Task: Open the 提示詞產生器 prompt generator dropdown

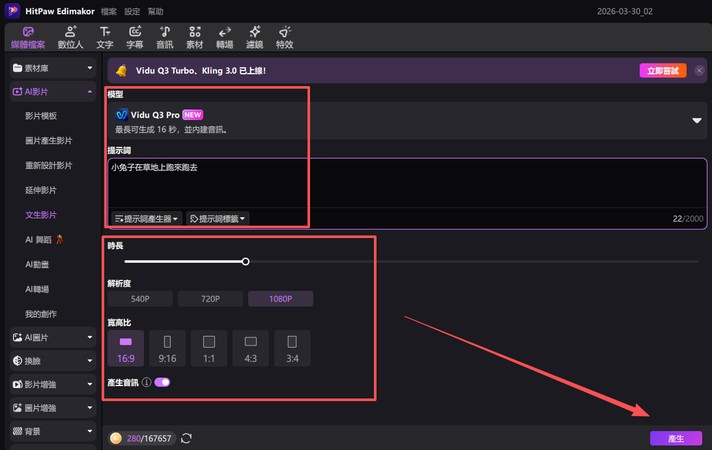Action: tap(146, 219)
